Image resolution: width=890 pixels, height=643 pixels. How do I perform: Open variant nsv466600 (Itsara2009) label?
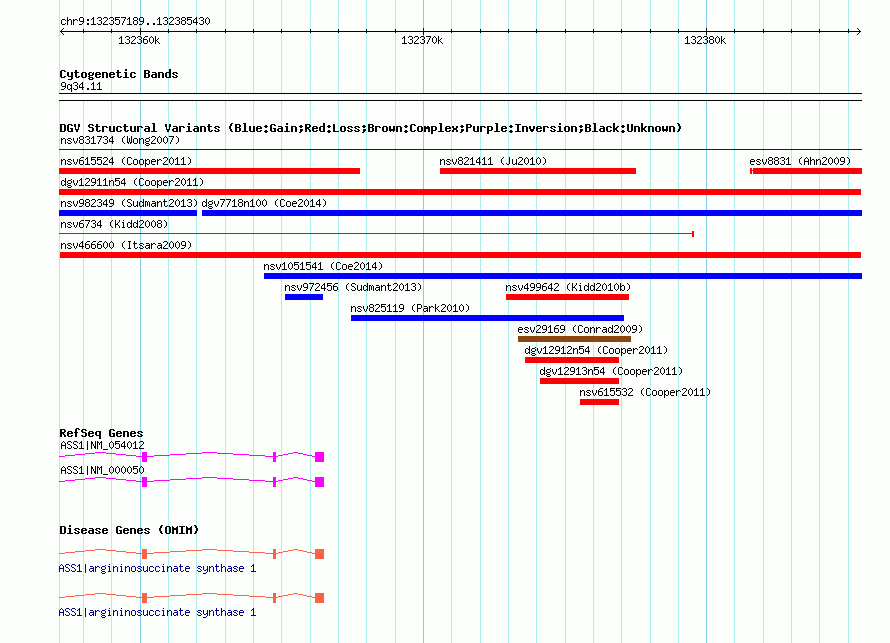[126, 245]
